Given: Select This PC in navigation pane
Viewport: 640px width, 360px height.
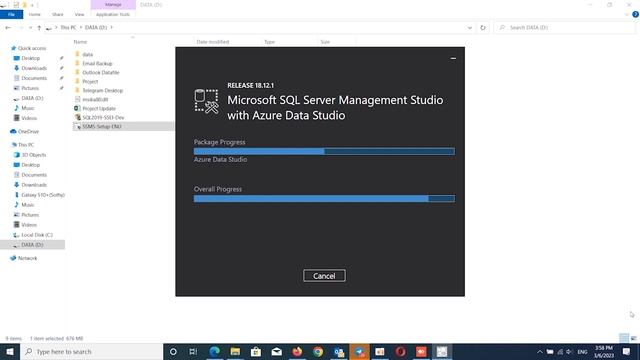Looking at the screenshot, I should pos(26,145).
